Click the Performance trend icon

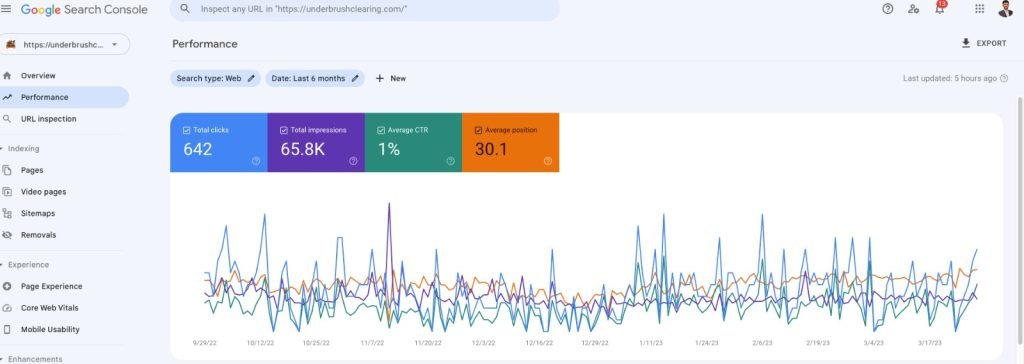(7, 97)
